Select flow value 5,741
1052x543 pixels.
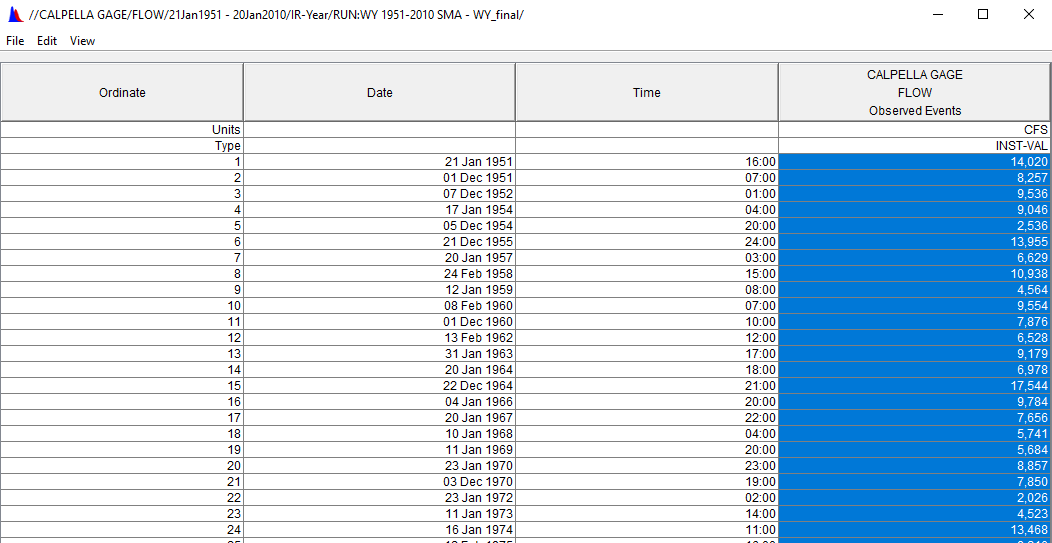click(x=914, y=434)
